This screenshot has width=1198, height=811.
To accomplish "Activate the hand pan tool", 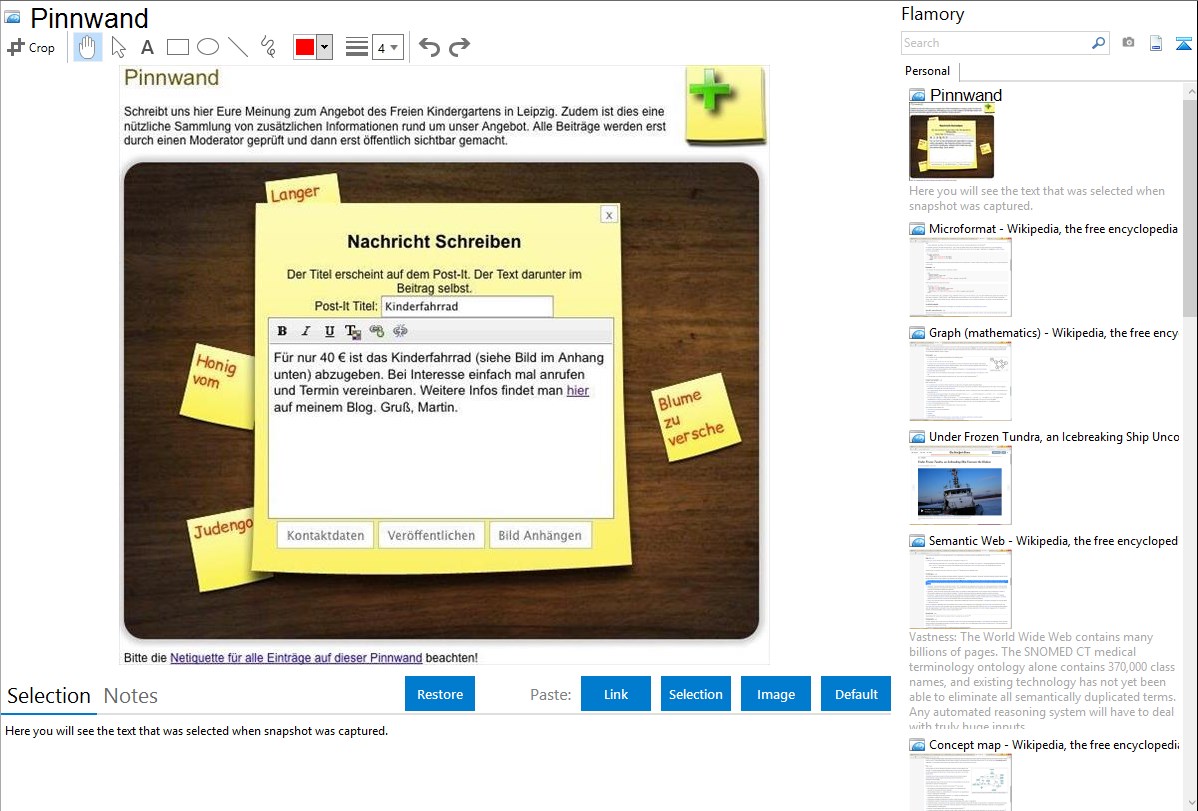I will tap(88, 47).
